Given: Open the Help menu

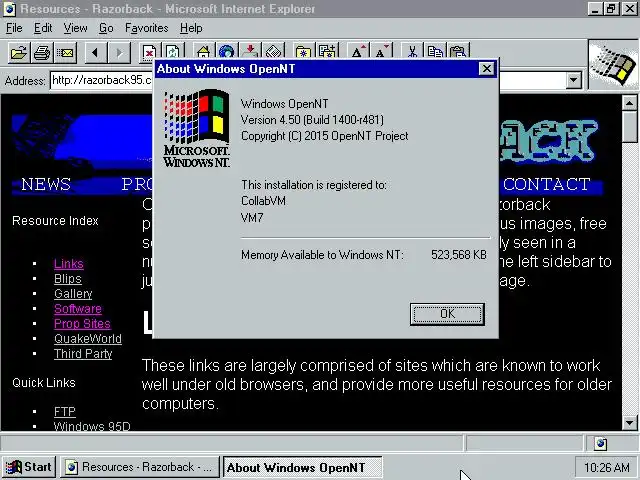Looking at the screenshot, I should [x=191, y=28].
